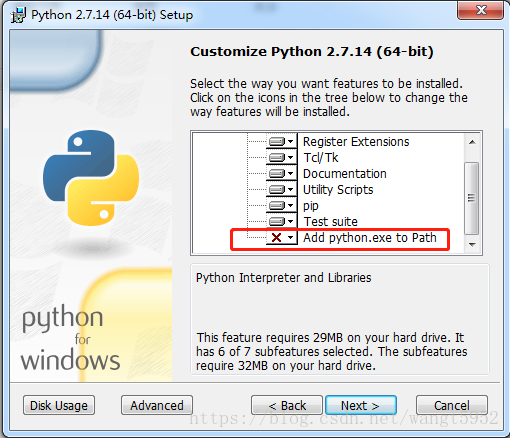Click the Disk Usage button
This screenshot has width=510, height=438.
click(59, 405)
